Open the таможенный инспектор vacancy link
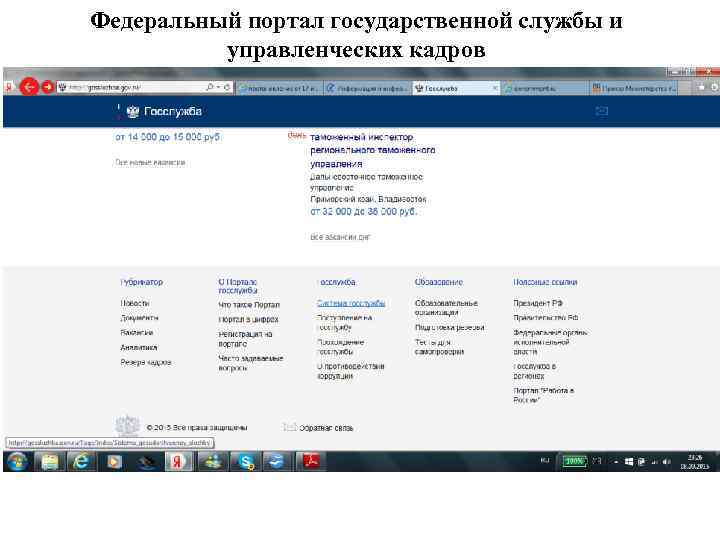 [x=372, y=150]
